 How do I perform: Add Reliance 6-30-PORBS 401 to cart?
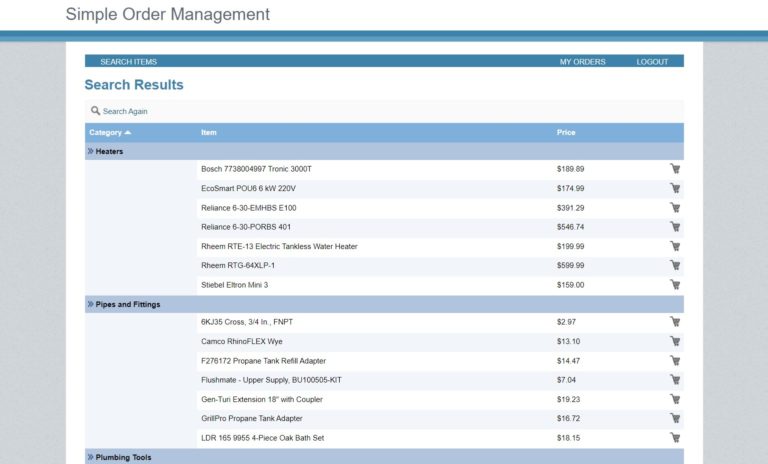pyautogui.click(x=675, y=227)
